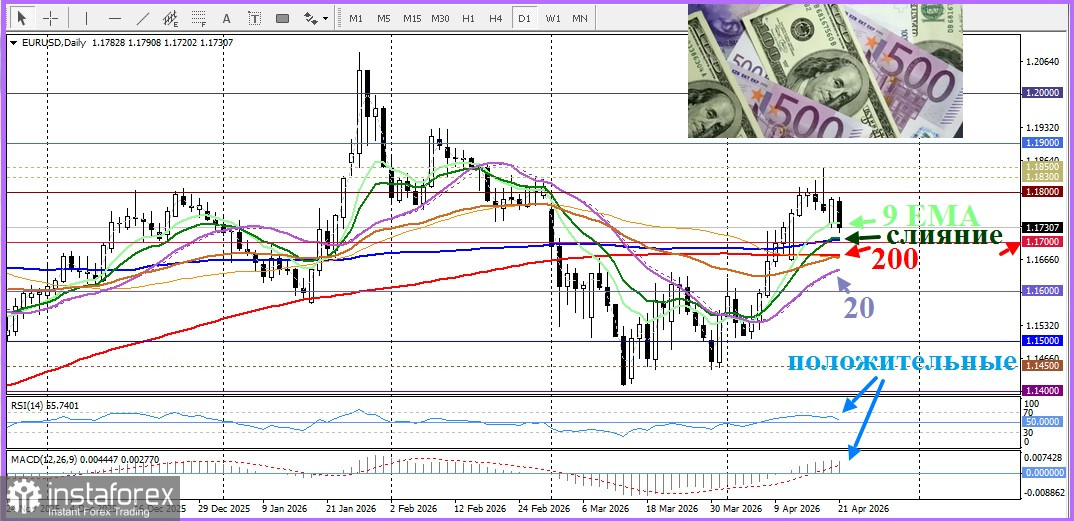This screenshot has height=521, width=1074.
Task: Click the 1.19000 price level label
Action: click(x=1043, y=143)
